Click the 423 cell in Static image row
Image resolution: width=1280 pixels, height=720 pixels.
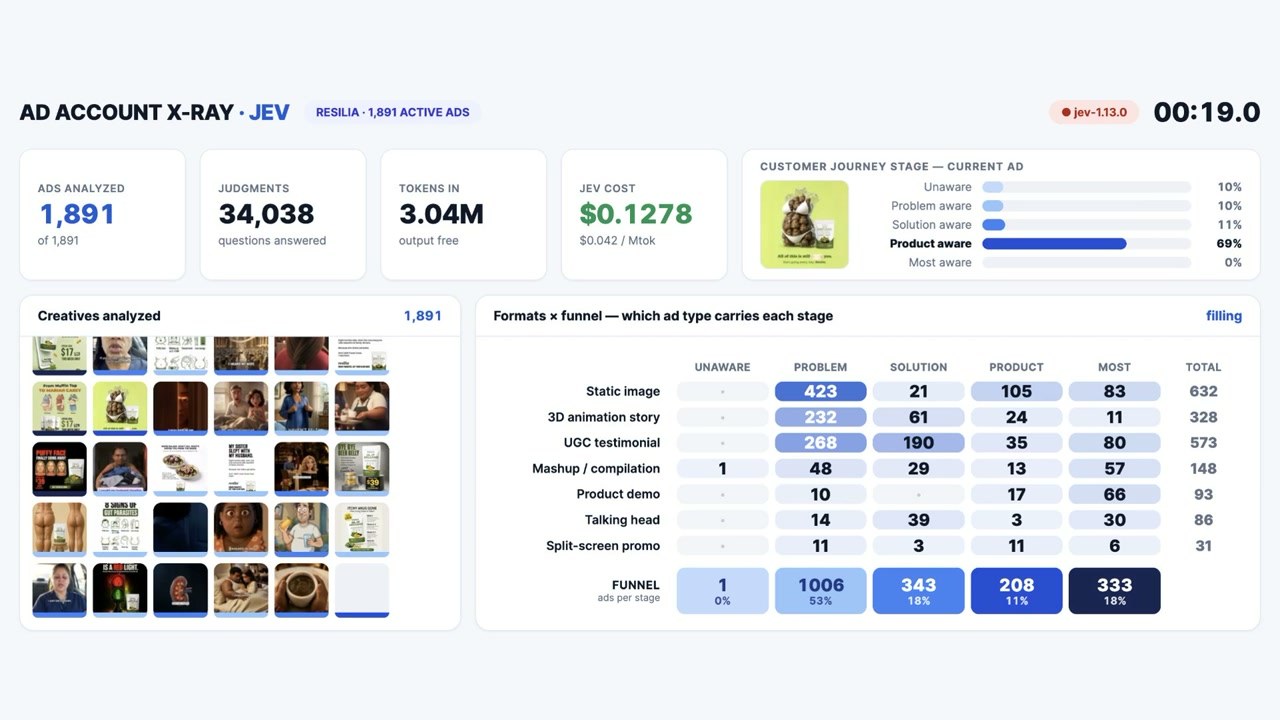(x=821, y=392)
